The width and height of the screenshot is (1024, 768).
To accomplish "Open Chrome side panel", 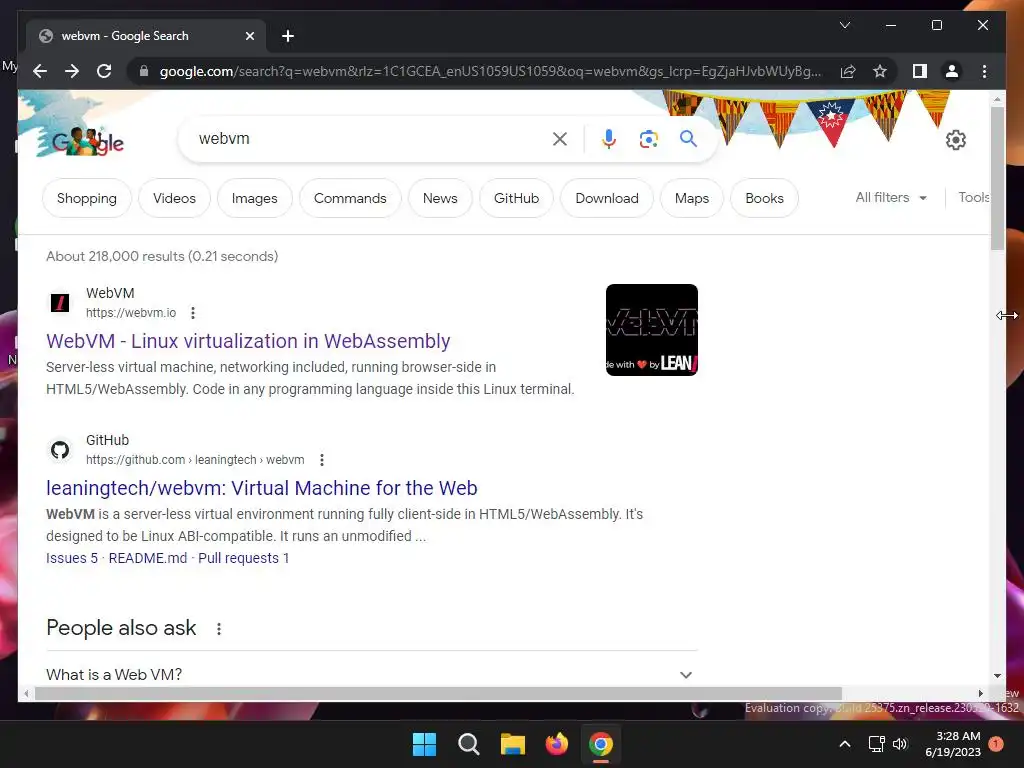I will pos(920,71).
